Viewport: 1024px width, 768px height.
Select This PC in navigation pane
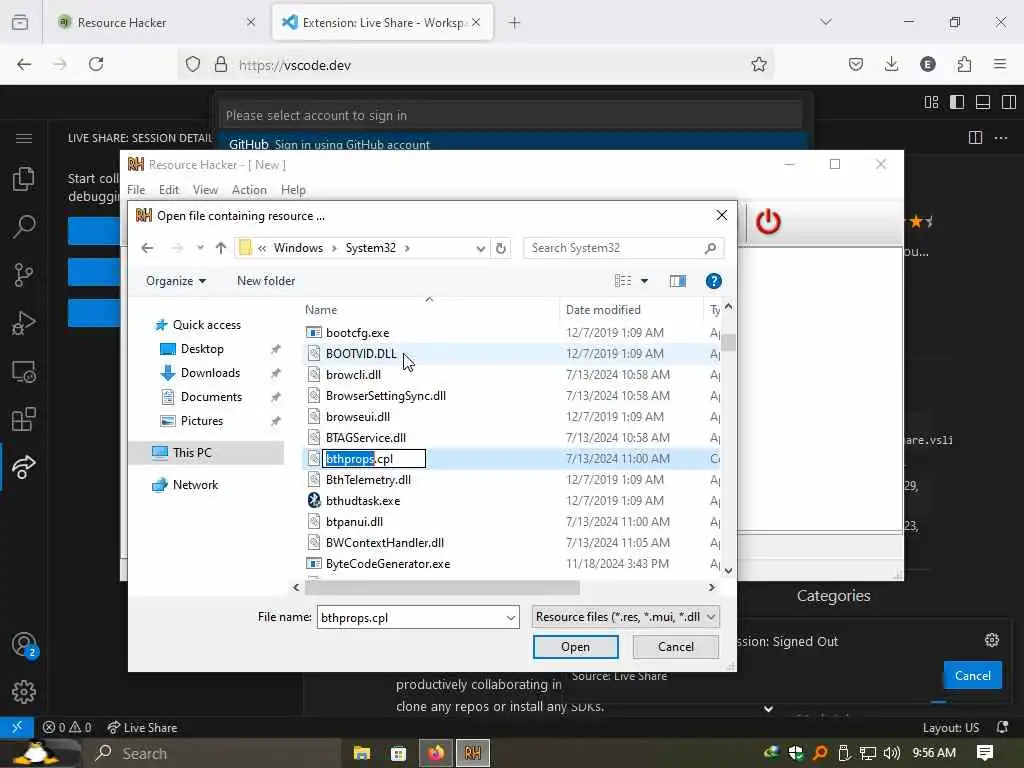[x=208, y=453]
